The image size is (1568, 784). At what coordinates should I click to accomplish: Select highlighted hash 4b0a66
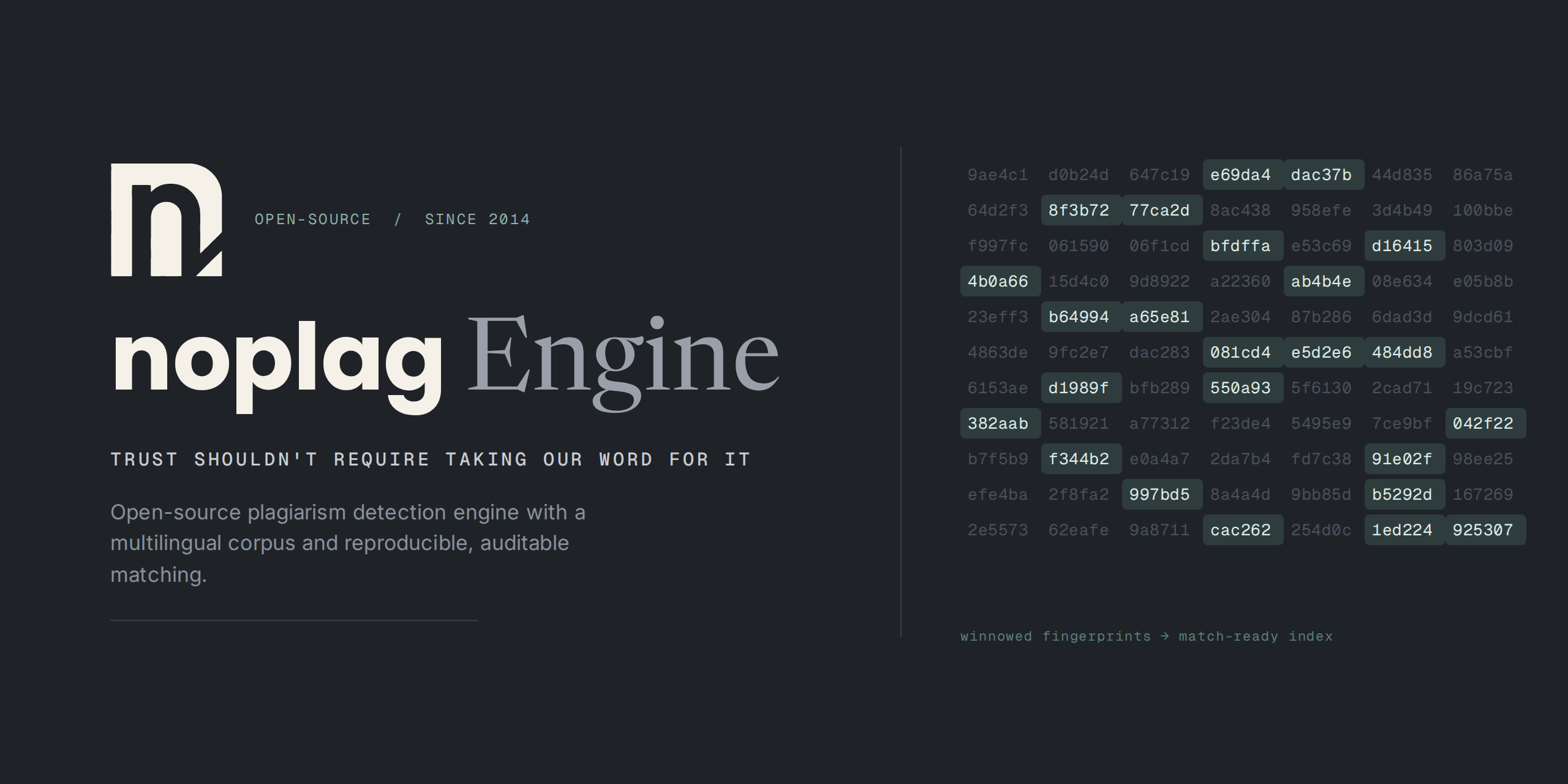1001,281
